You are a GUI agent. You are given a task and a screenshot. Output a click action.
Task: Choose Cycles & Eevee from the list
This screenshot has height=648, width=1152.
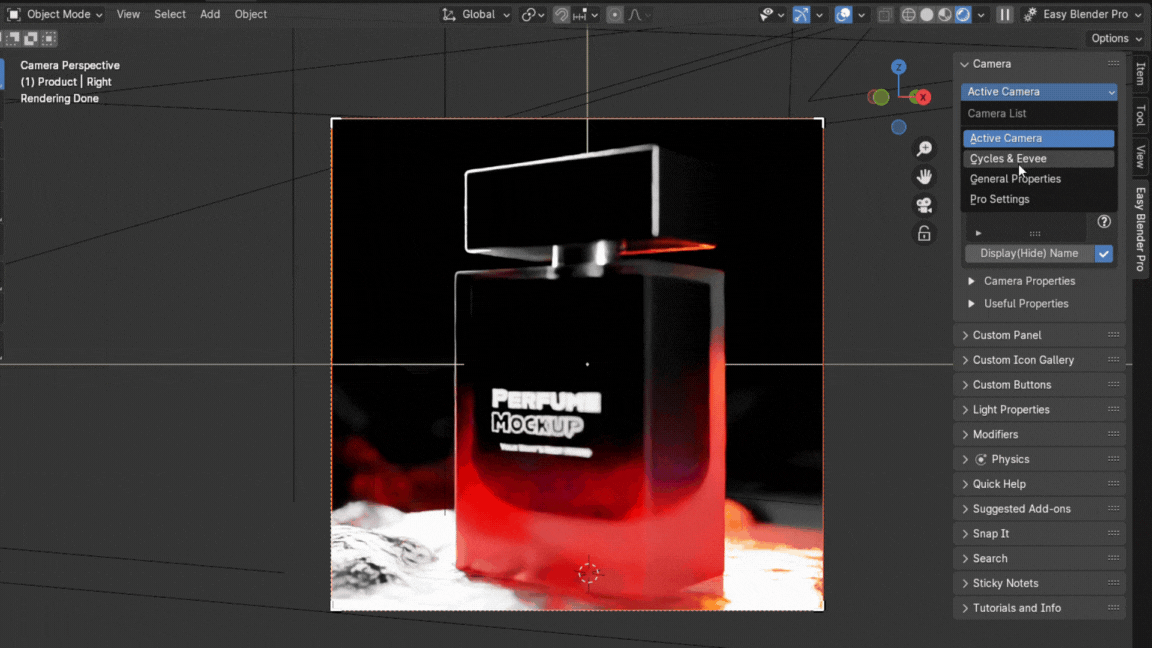point(1008,159)
